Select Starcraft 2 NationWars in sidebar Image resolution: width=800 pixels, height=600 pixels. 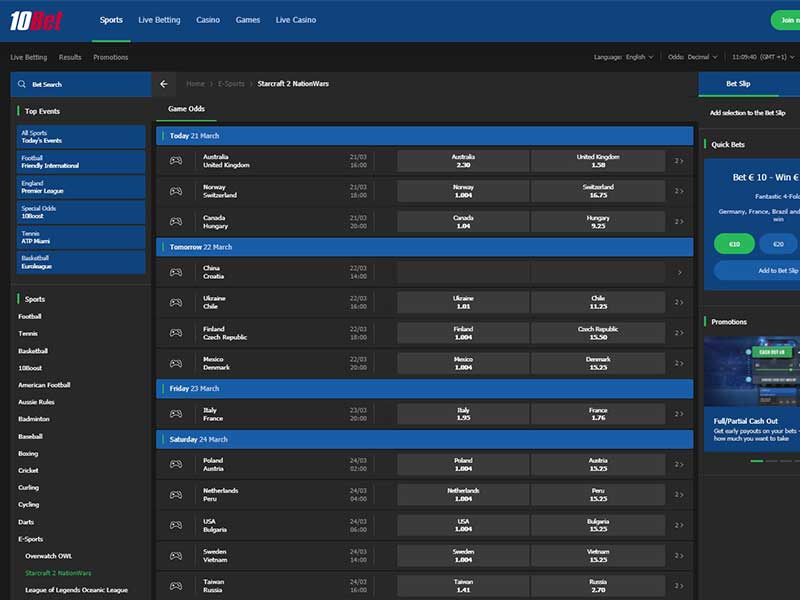(x=58, y=573)
